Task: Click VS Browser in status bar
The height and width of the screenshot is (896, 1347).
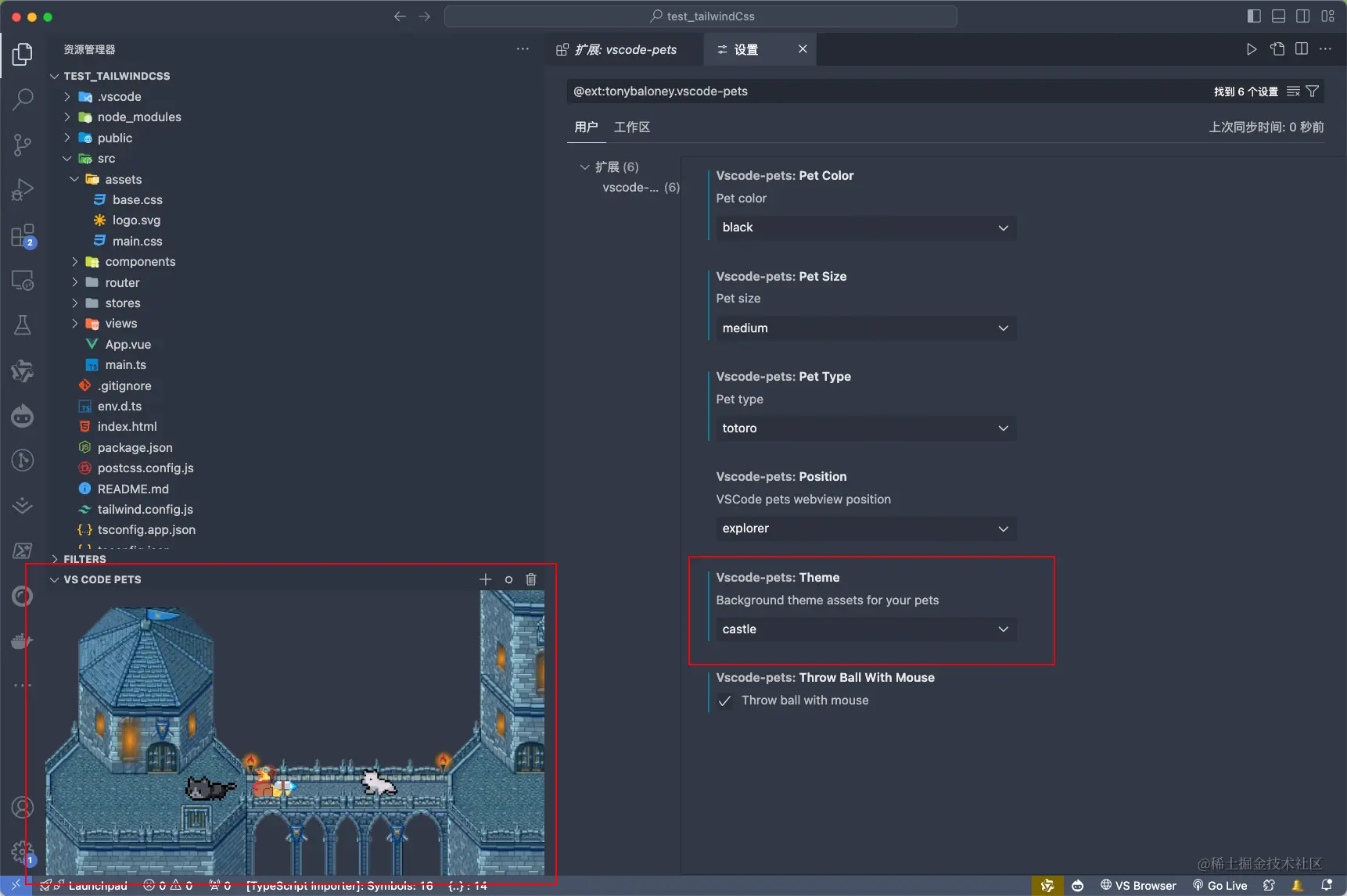Action: [x=1138, y=885]
